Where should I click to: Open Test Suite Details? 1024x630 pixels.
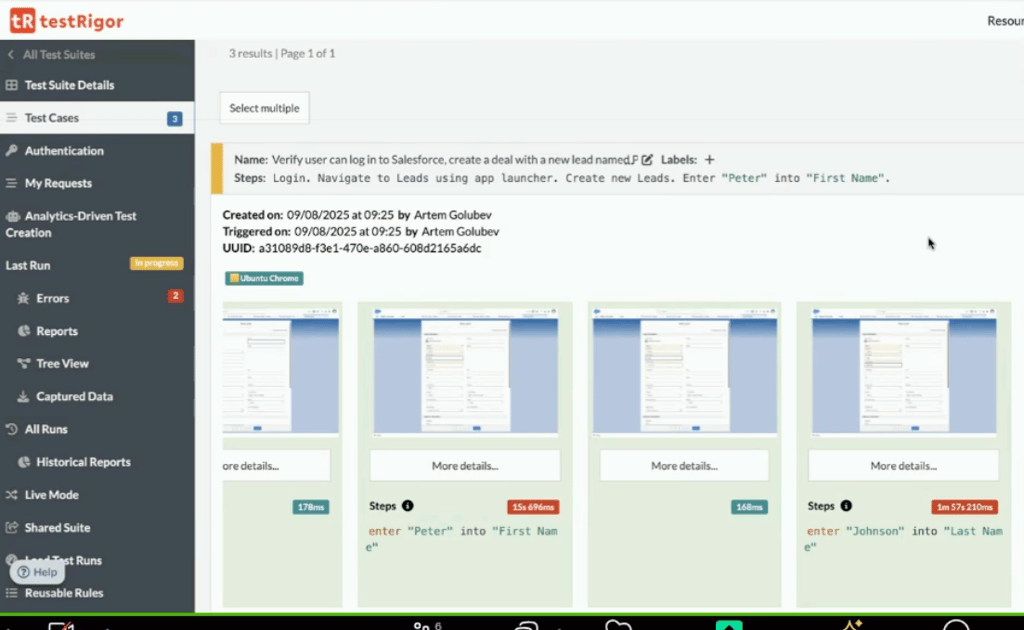tap(69, 85)
